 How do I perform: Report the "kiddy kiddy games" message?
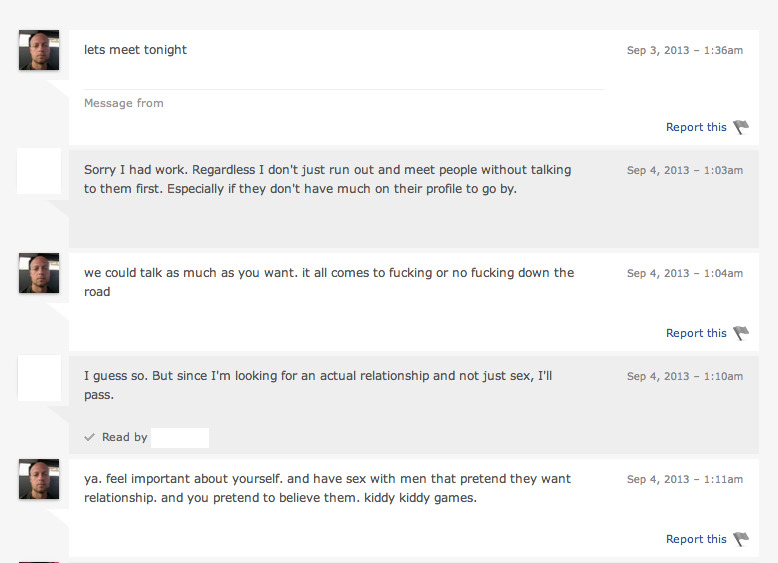[x=696, y=539]
